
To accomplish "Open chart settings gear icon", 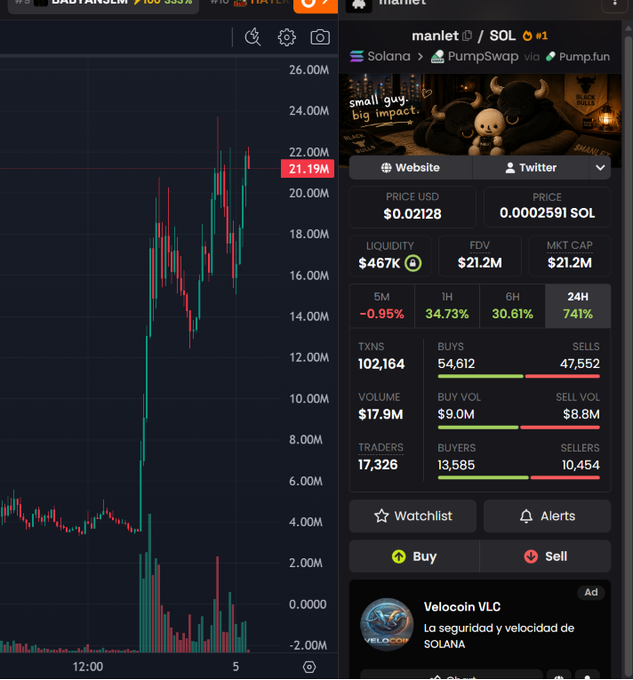I will tap(287, 37).
